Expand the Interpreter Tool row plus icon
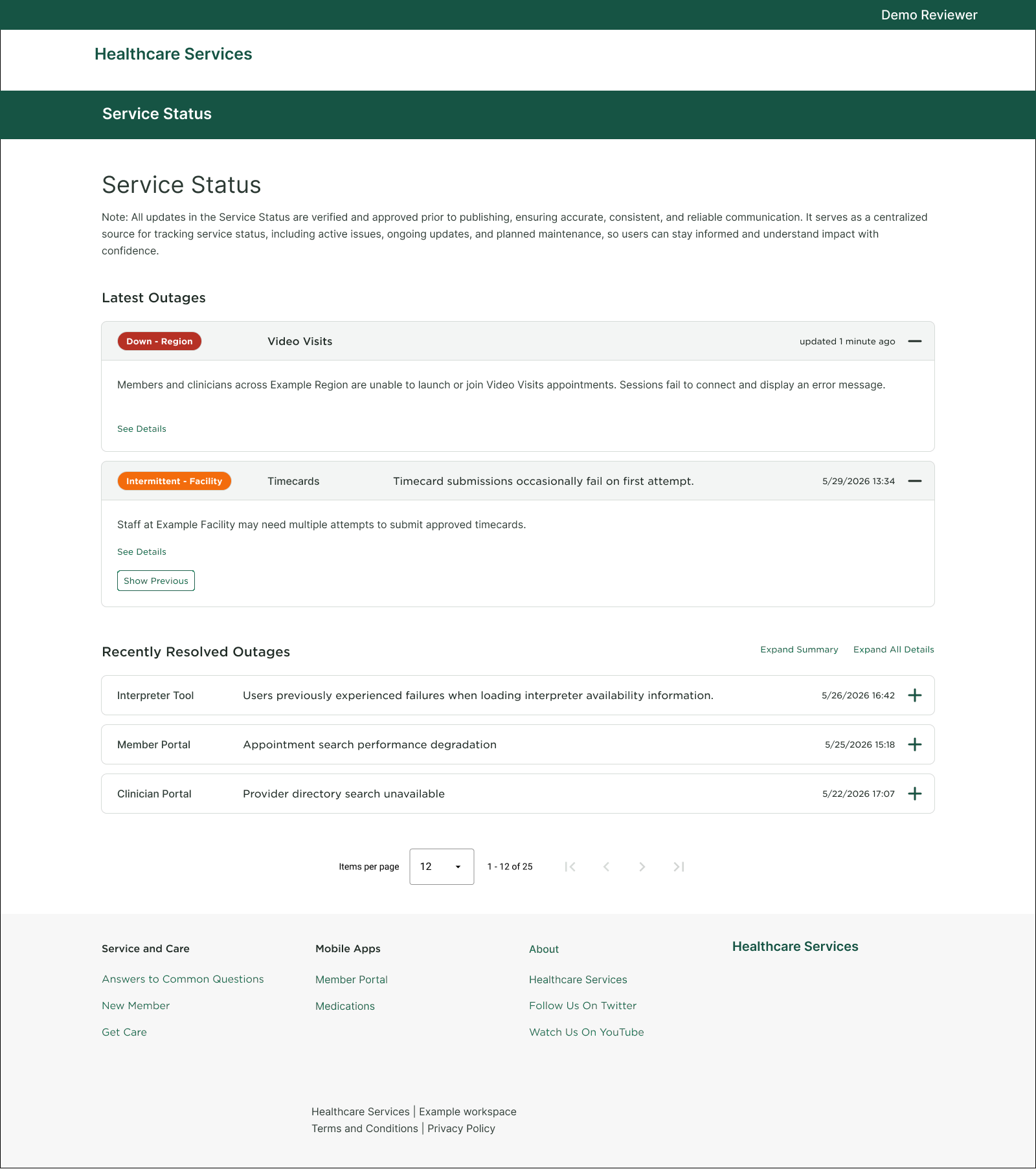The width and height of the screenshot is (1036, 1169). click(x=914, y=695)
